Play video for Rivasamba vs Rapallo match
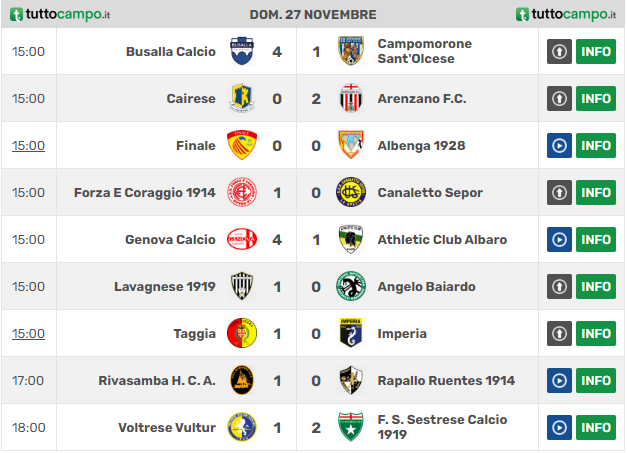The image size is (627, 453). pos(559,381)
